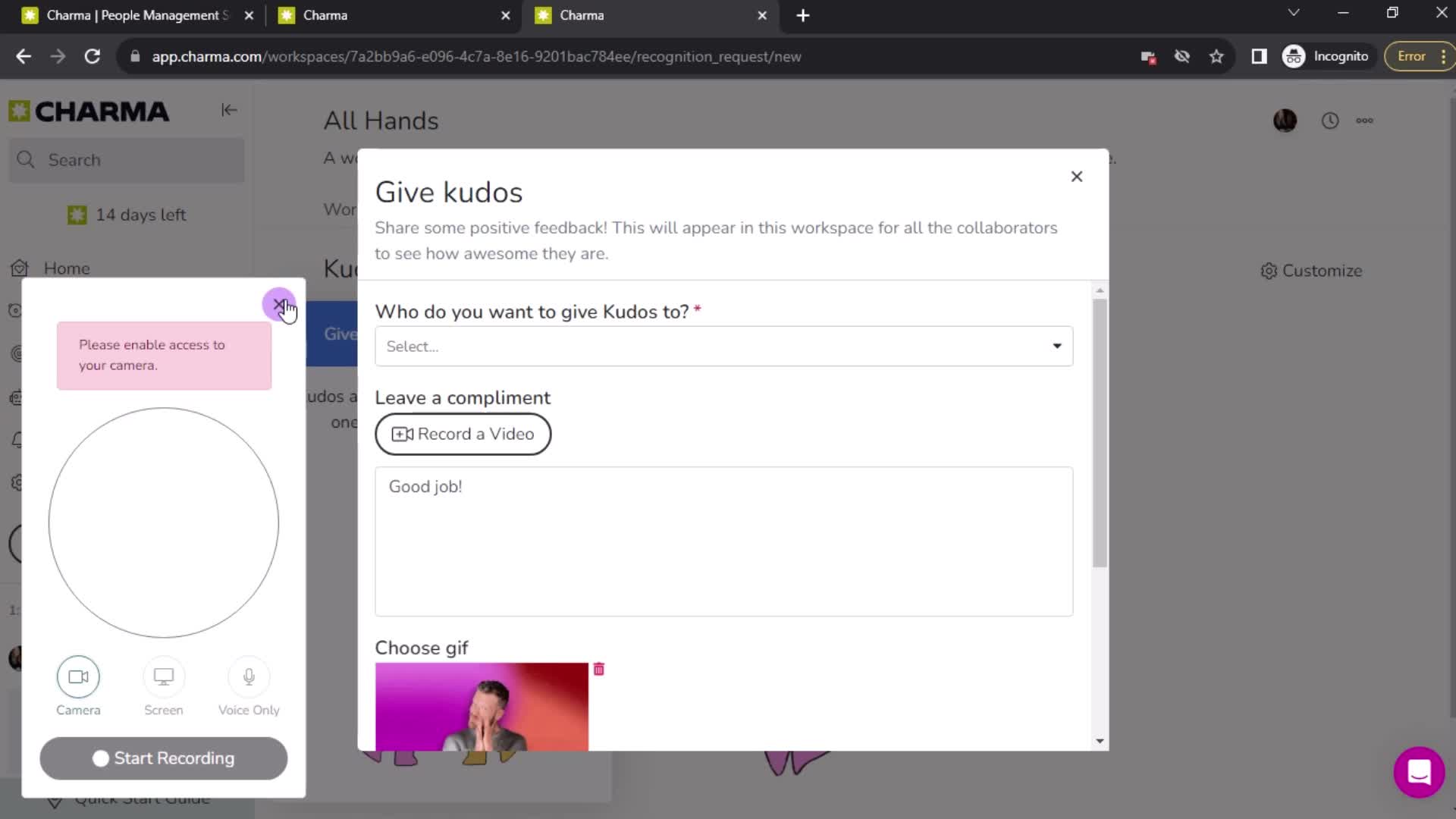The width and height of the screenshot is (1456, 819).
Task: Click the site lock icon
Action: coord(135,56)
